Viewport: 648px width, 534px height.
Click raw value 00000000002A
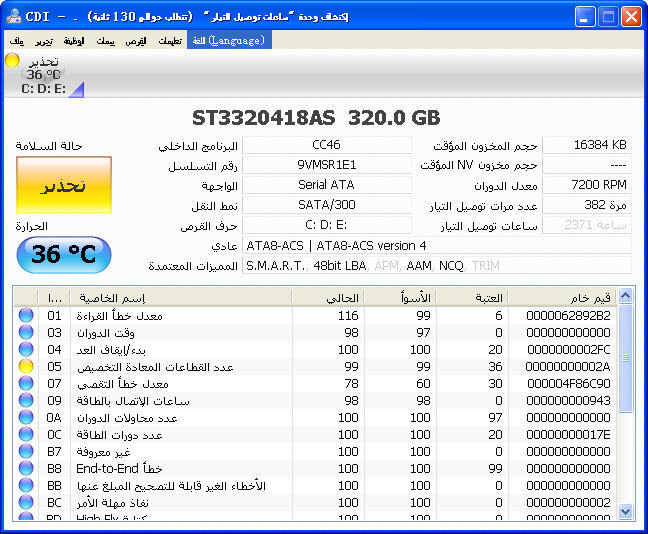568,366
